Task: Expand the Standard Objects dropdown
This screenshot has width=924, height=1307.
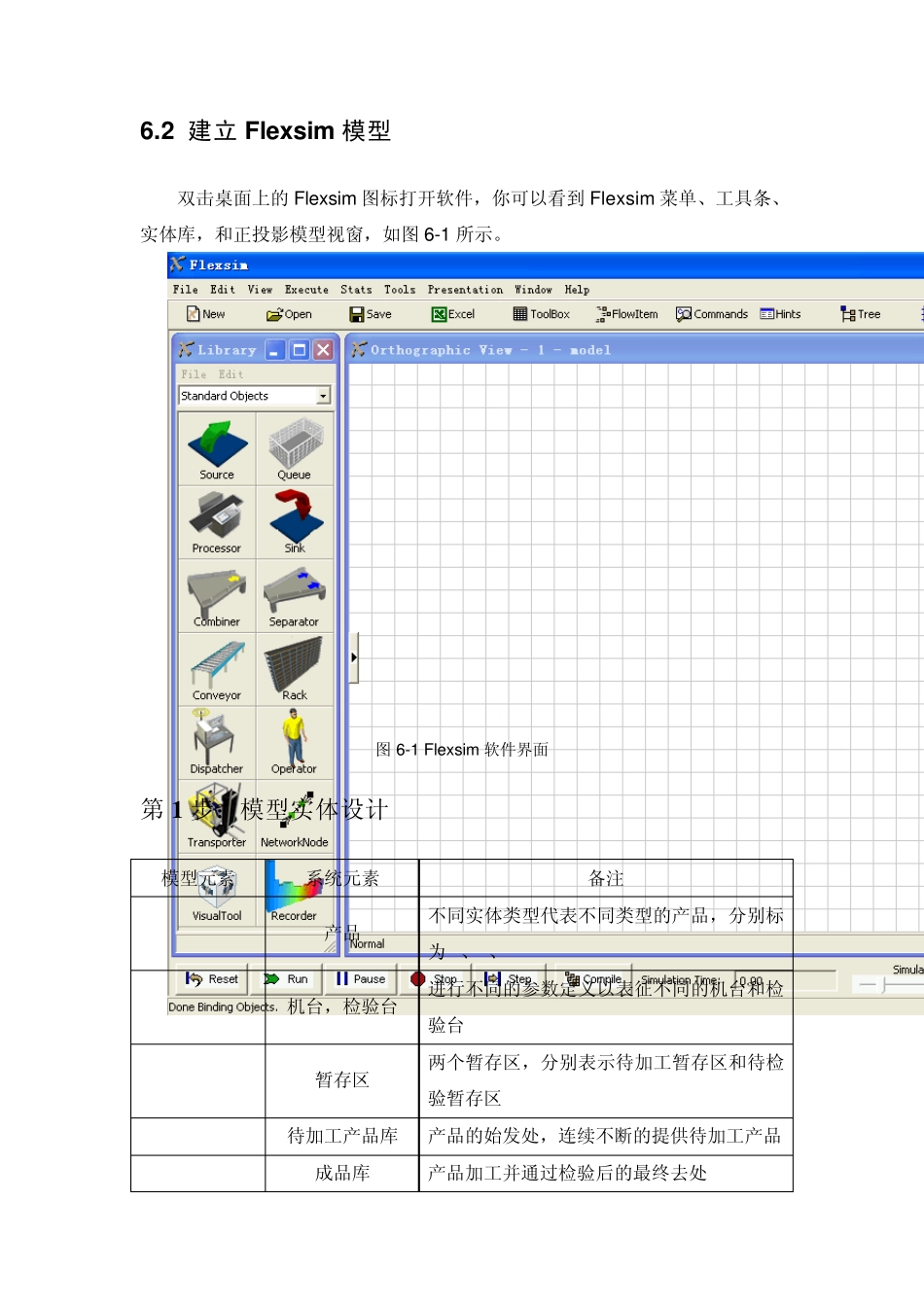Action: click(x=324, y=396)
